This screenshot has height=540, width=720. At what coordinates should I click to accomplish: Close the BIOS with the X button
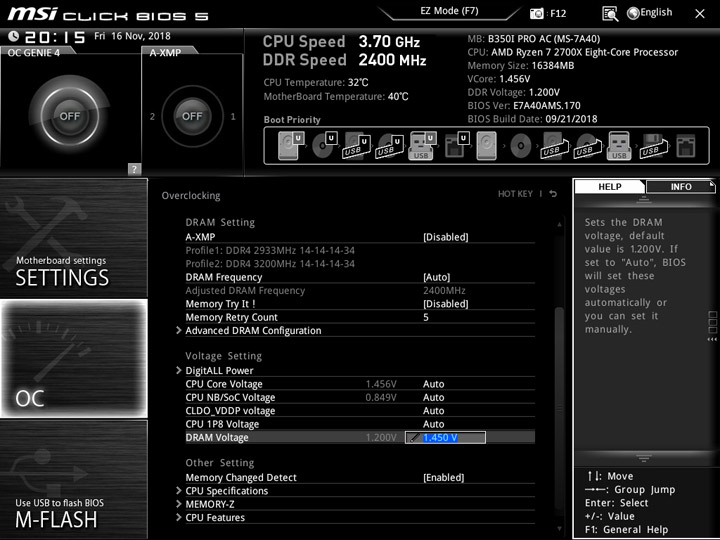[x=699, y=14]
